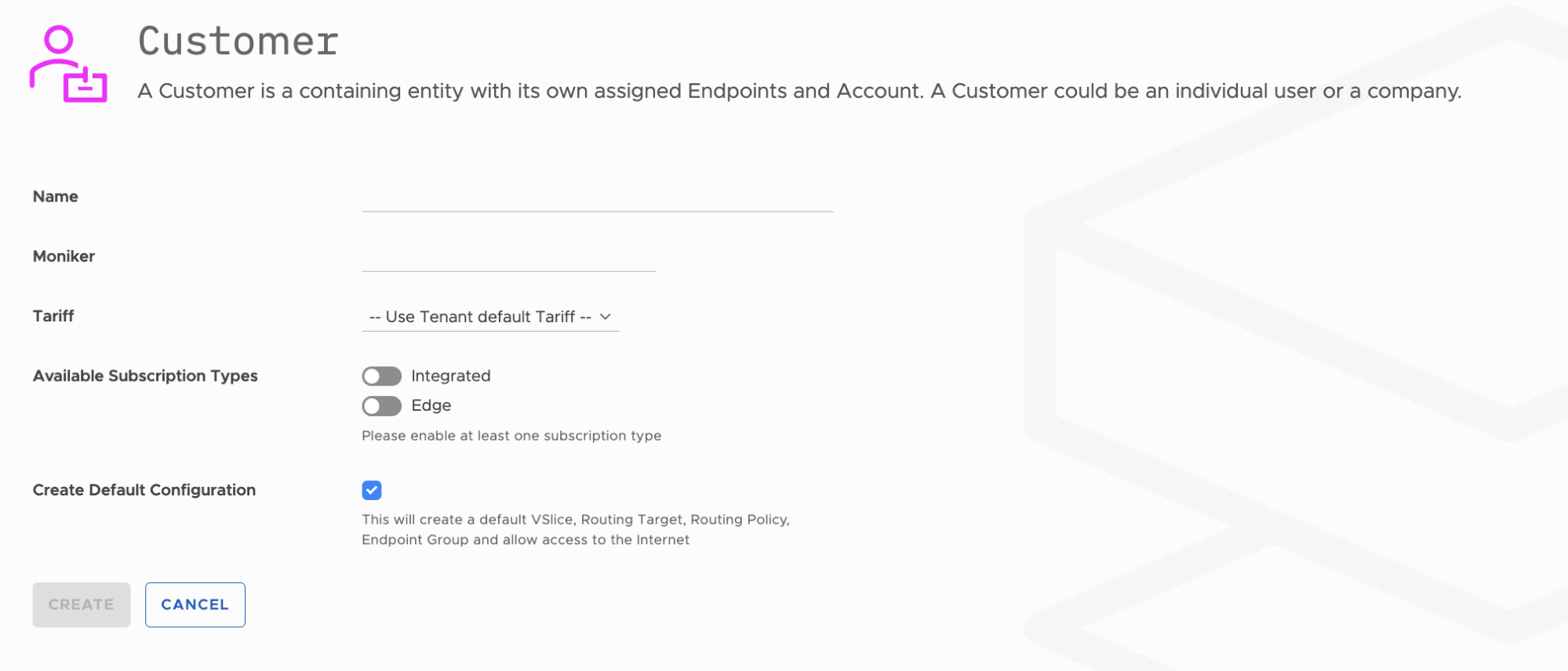Click the 'Please enable at least one' hint
The height and width of the screenshot is (671, 1568).
(x=511, y=436)
